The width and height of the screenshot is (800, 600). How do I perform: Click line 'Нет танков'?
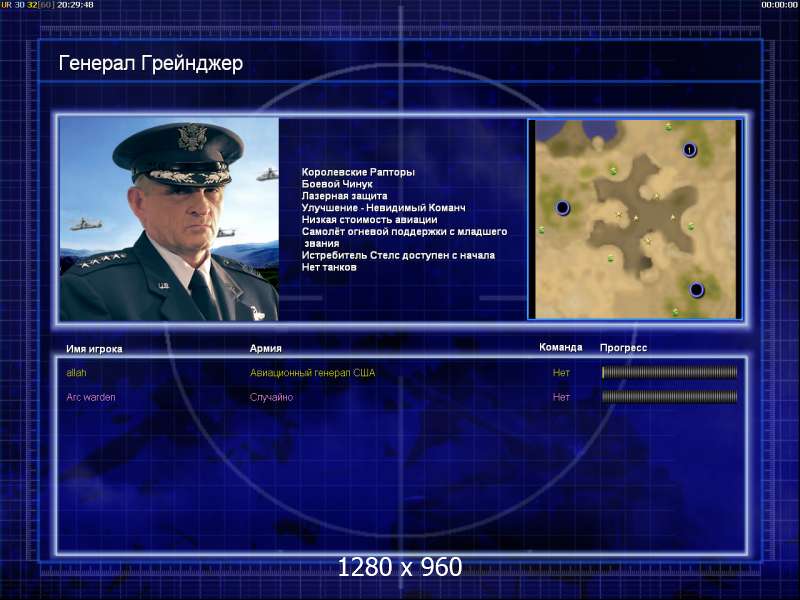(x=329, y=267)
